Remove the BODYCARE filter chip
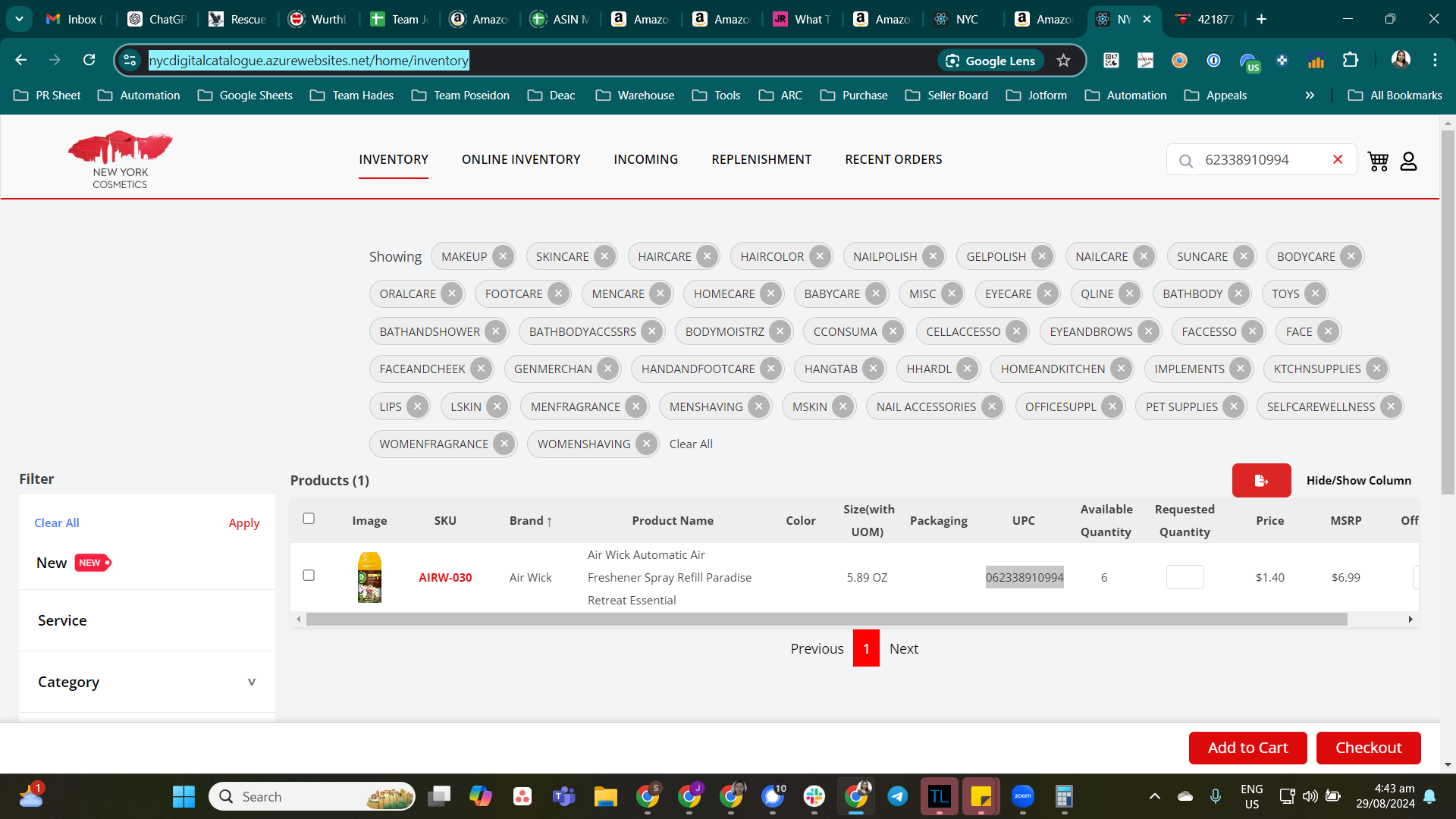 1351,256
